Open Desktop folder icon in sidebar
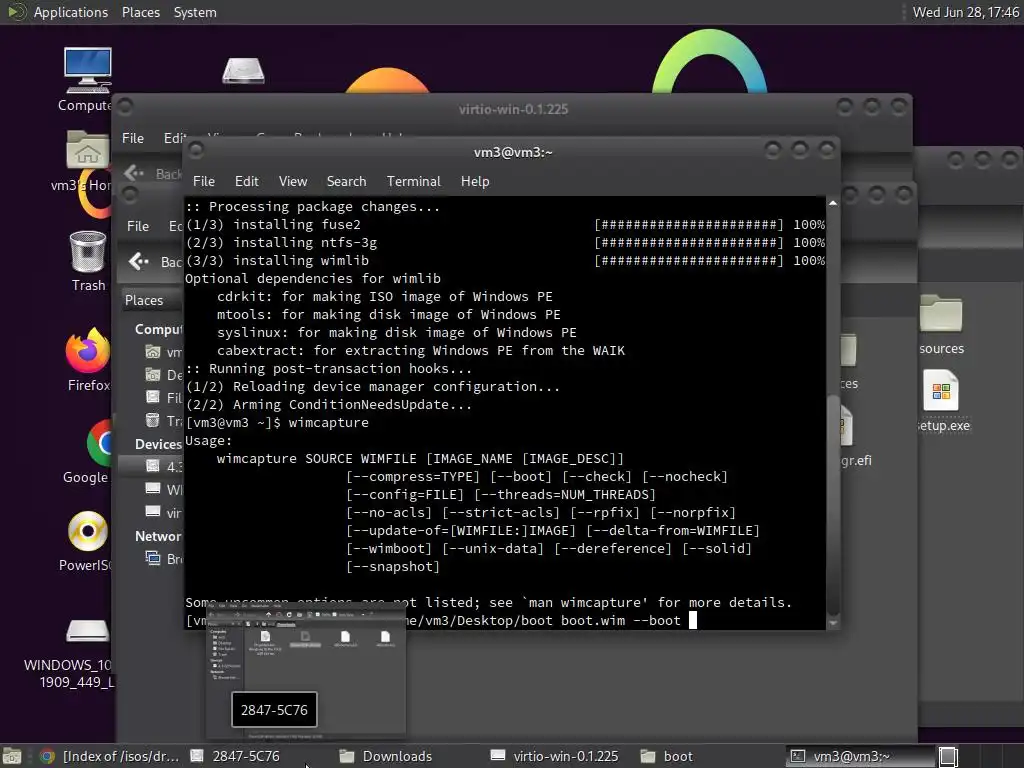This screenshot has width=1024, height=768. (152, 375)
